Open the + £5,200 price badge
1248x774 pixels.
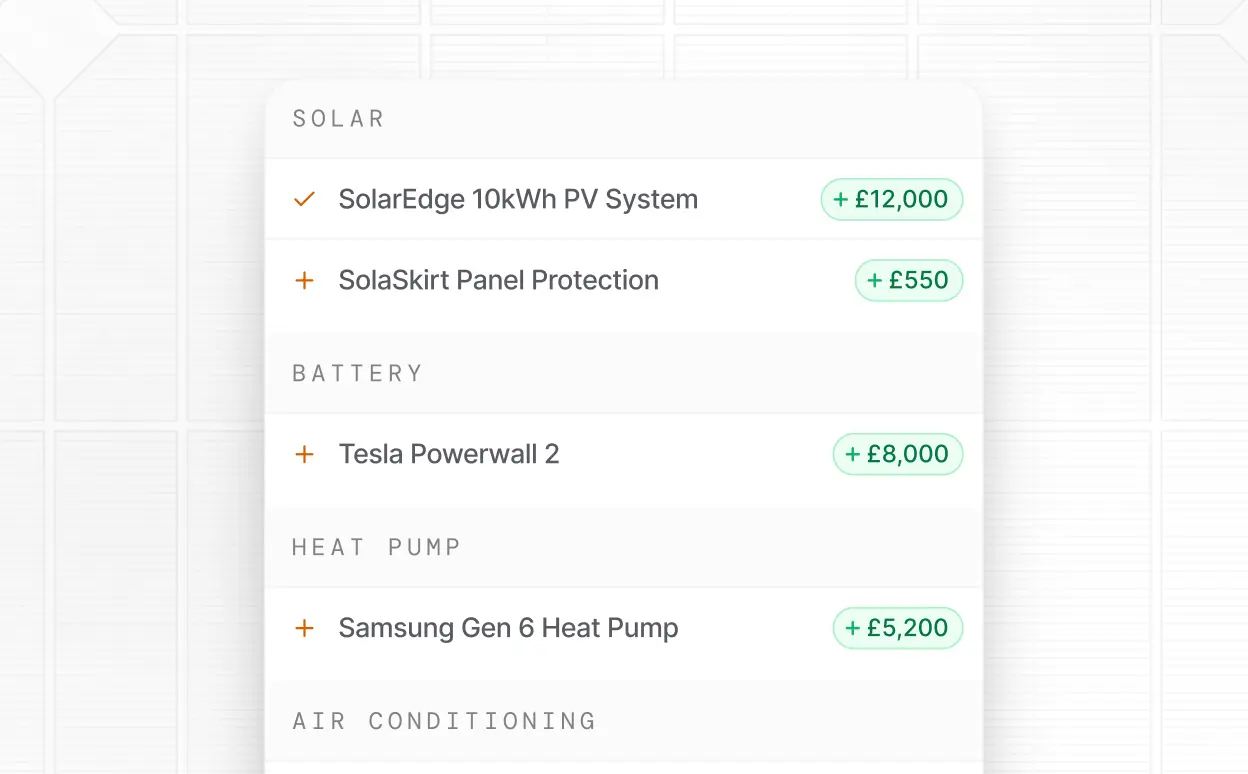[x=898, y=628]
